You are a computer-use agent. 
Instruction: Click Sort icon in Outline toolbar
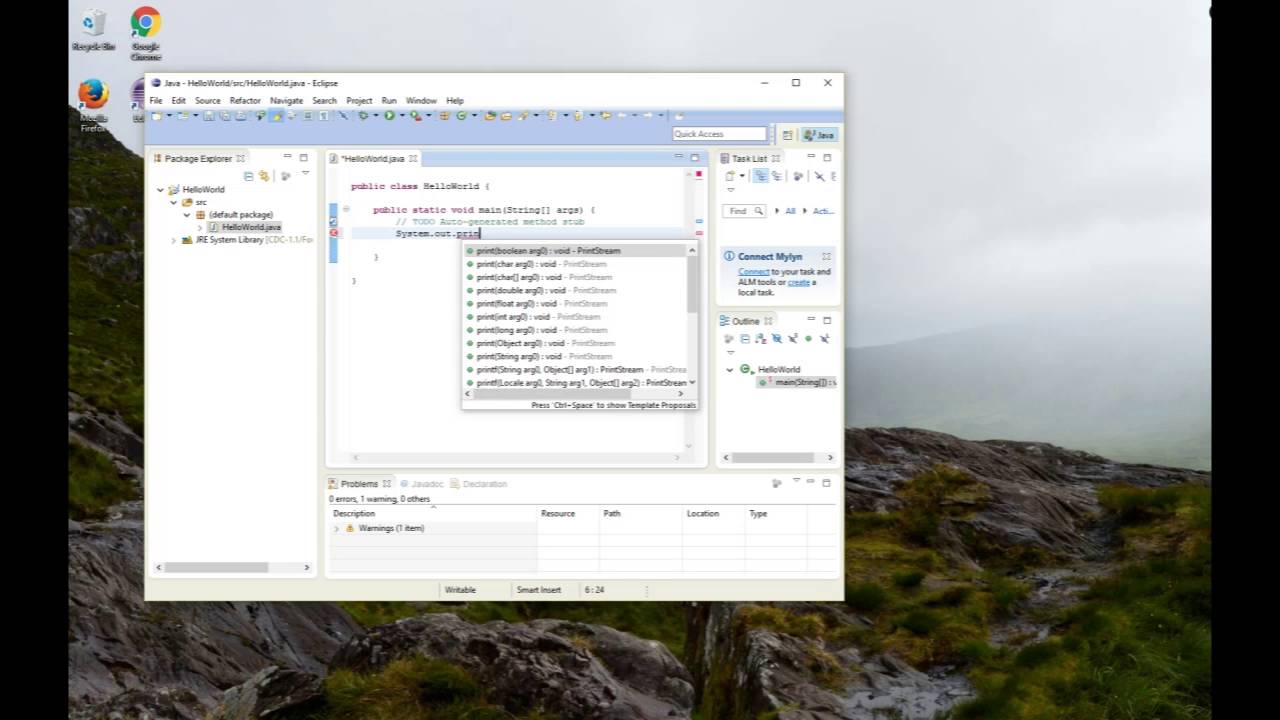click(x=761, y=338)
